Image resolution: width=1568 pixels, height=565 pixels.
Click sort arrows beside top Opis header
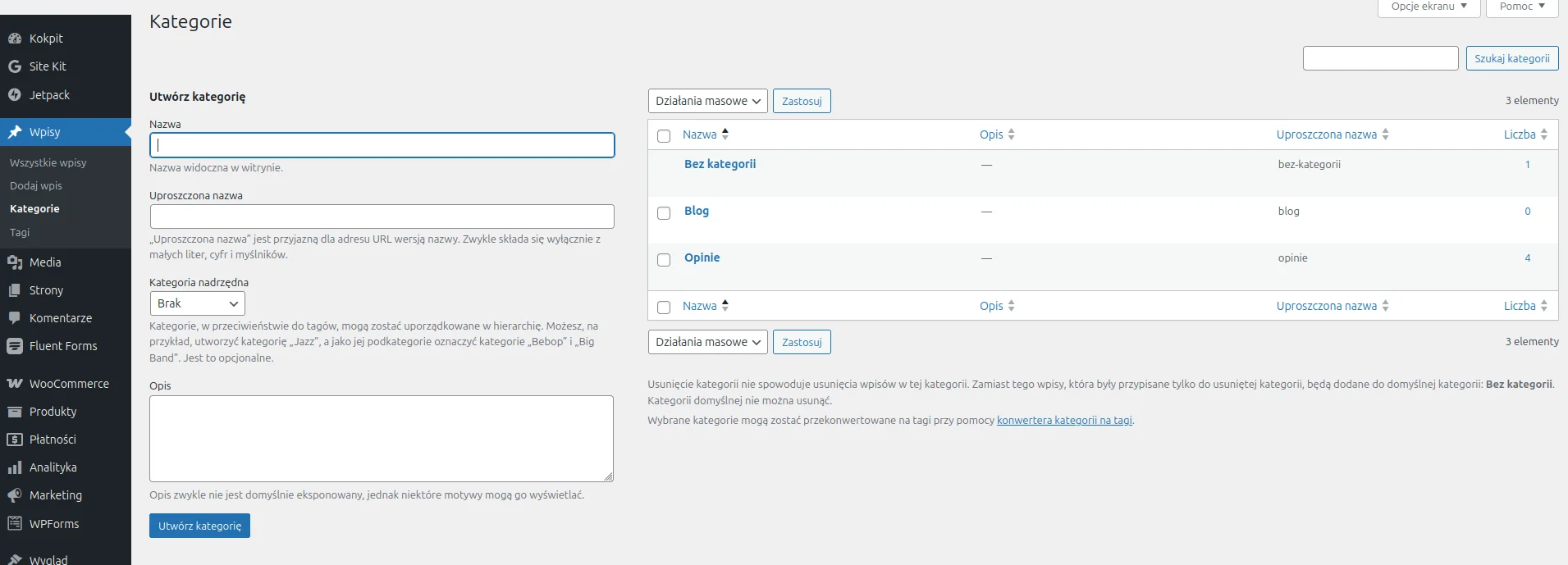(1011, 134)
